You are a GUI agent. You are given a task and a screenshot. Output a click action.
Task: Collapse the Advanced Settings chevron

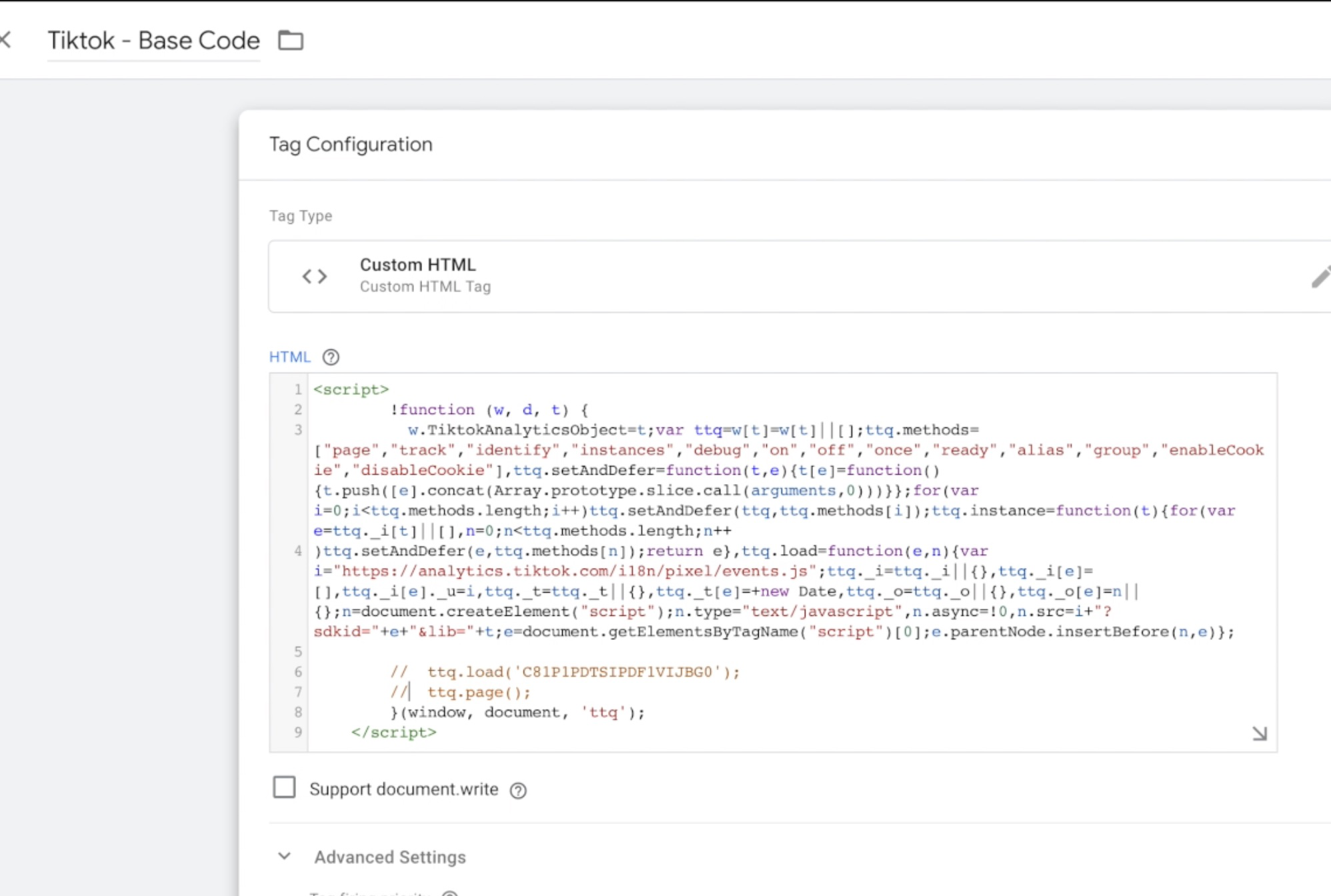(284, 856)
